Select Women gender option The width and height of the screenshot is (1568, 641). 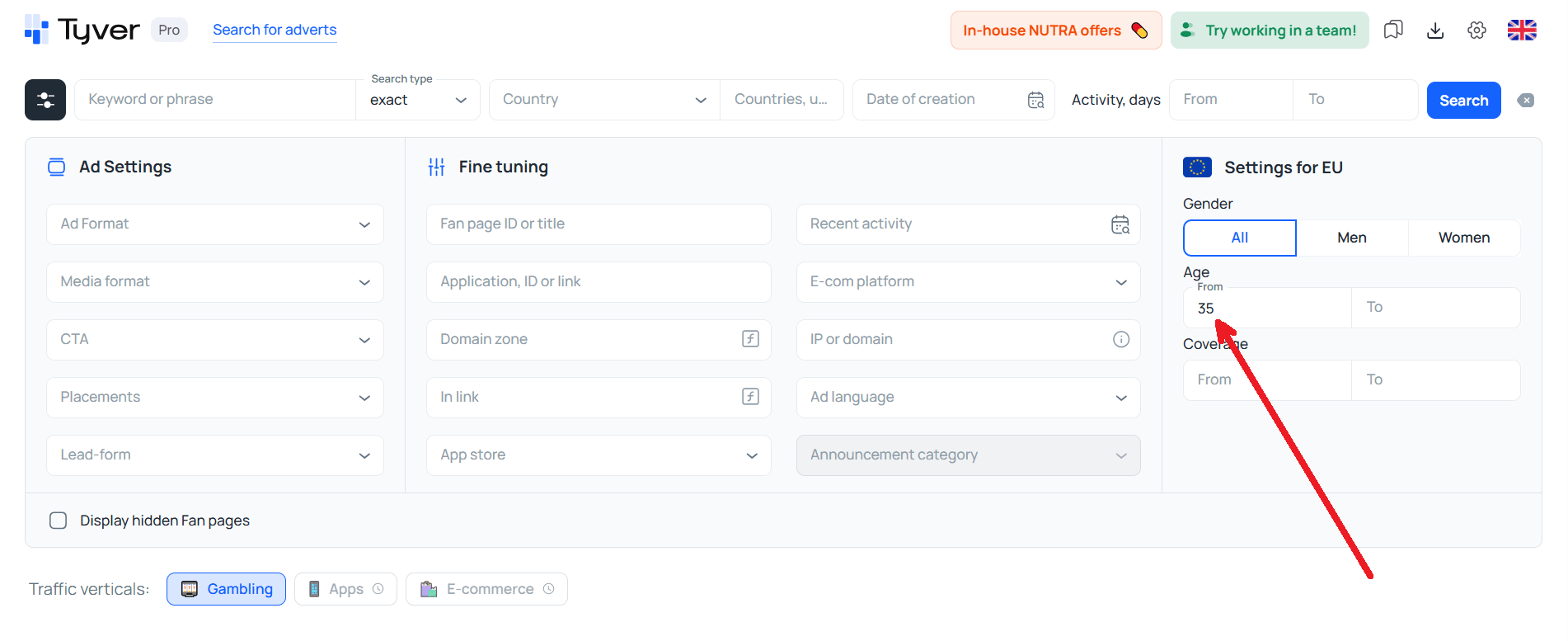click(1463, 238)
